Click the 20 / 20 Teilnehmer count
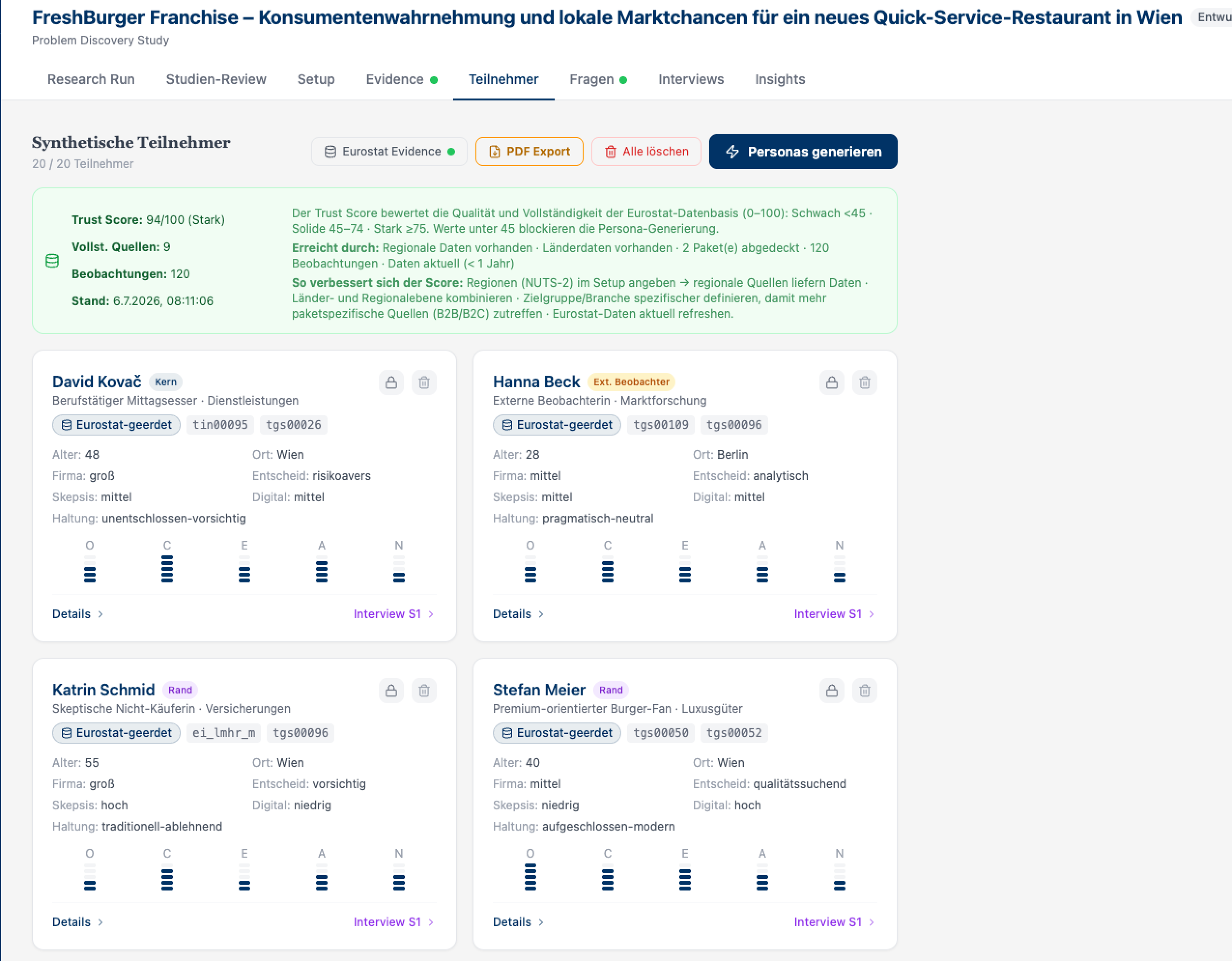 (83, 164)
